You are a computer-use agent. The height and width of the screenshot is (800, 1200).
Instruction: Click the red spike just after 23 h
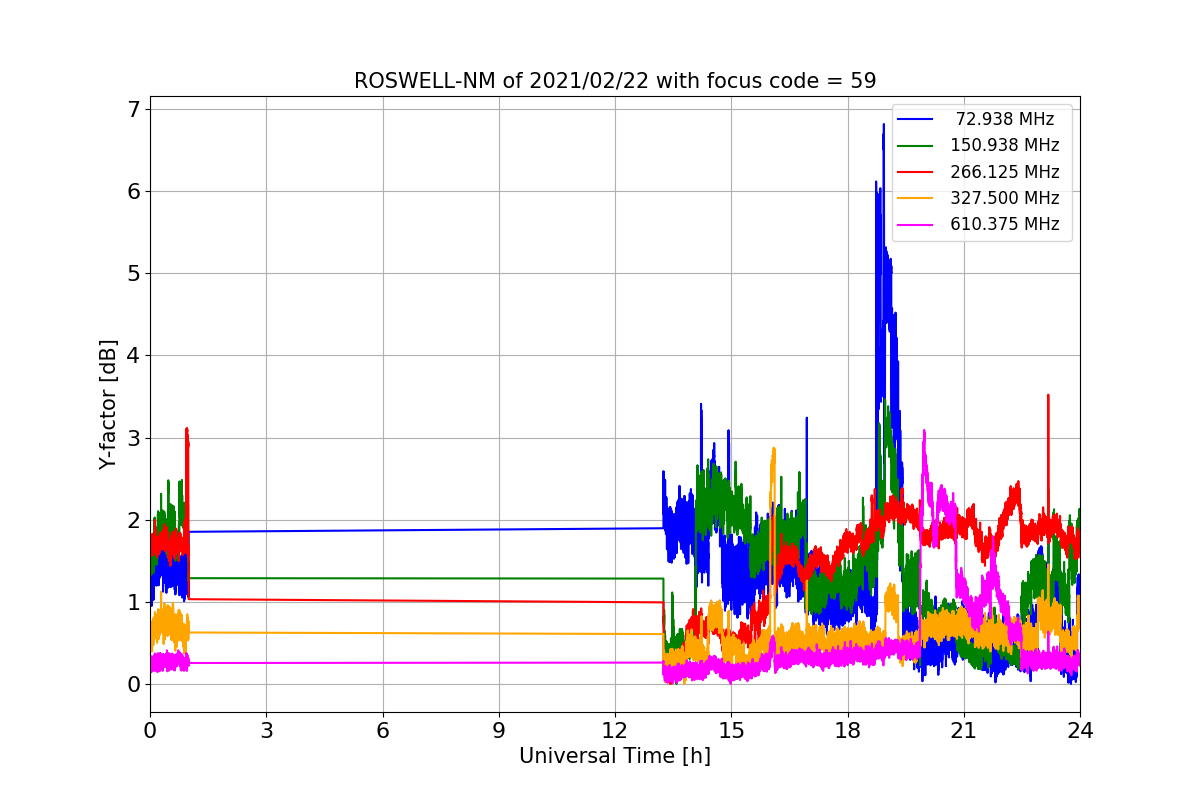[x=1047, y=397]
